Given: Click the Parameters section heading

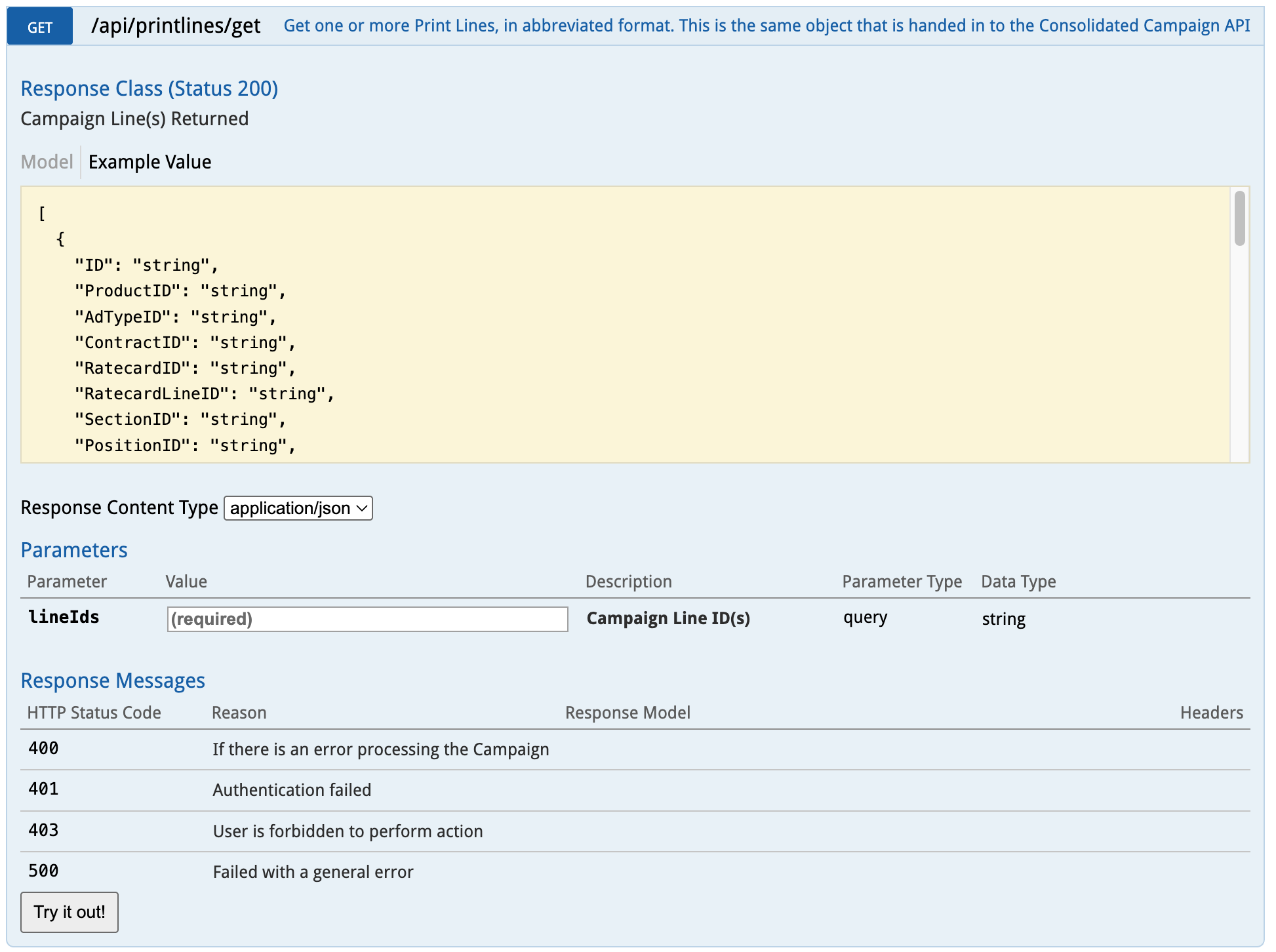Looking at the screenshot, I should pyautogui.click(x=74, y=550).
